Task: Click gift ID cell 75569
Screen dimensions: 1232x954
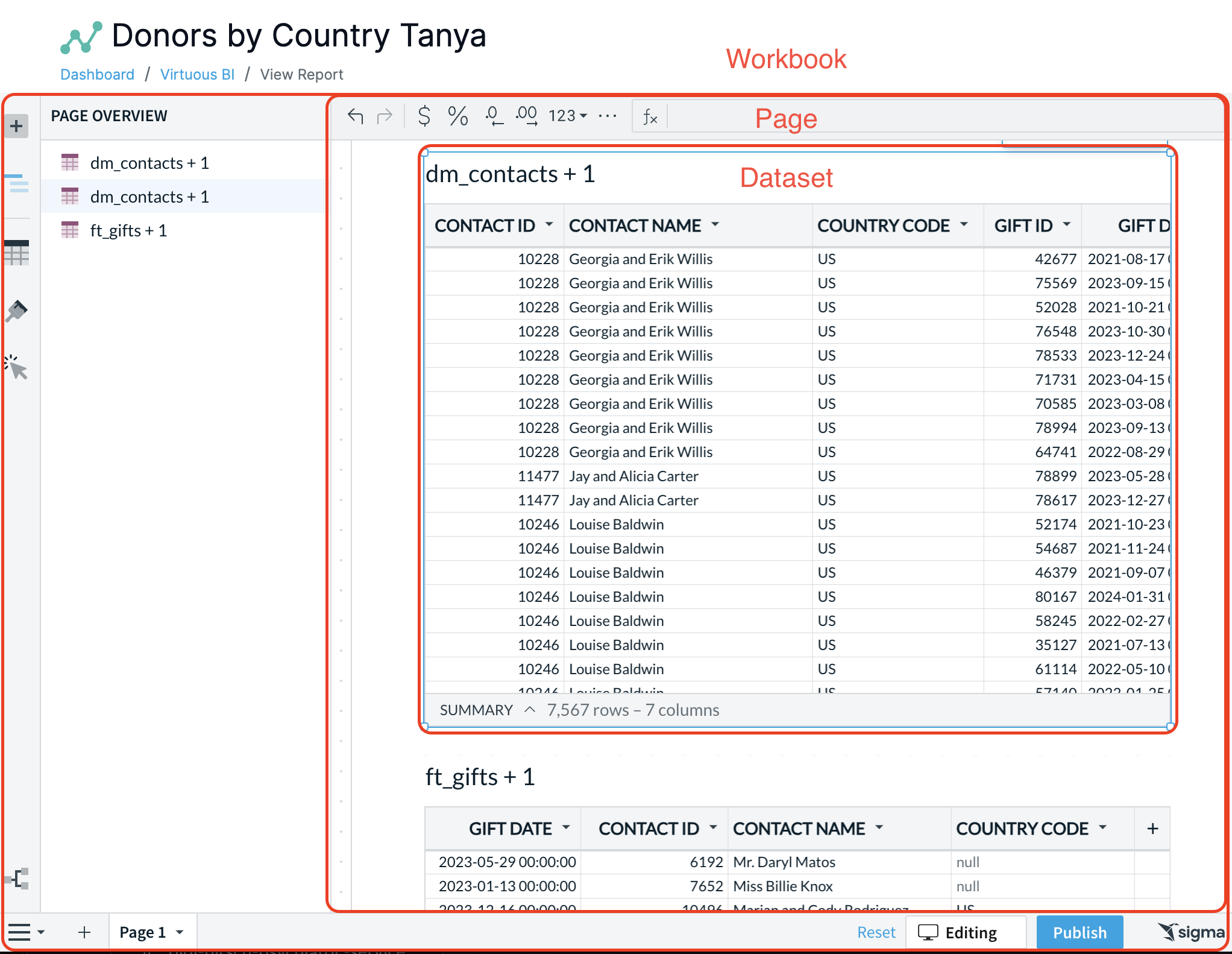Action: (1032, 283)
